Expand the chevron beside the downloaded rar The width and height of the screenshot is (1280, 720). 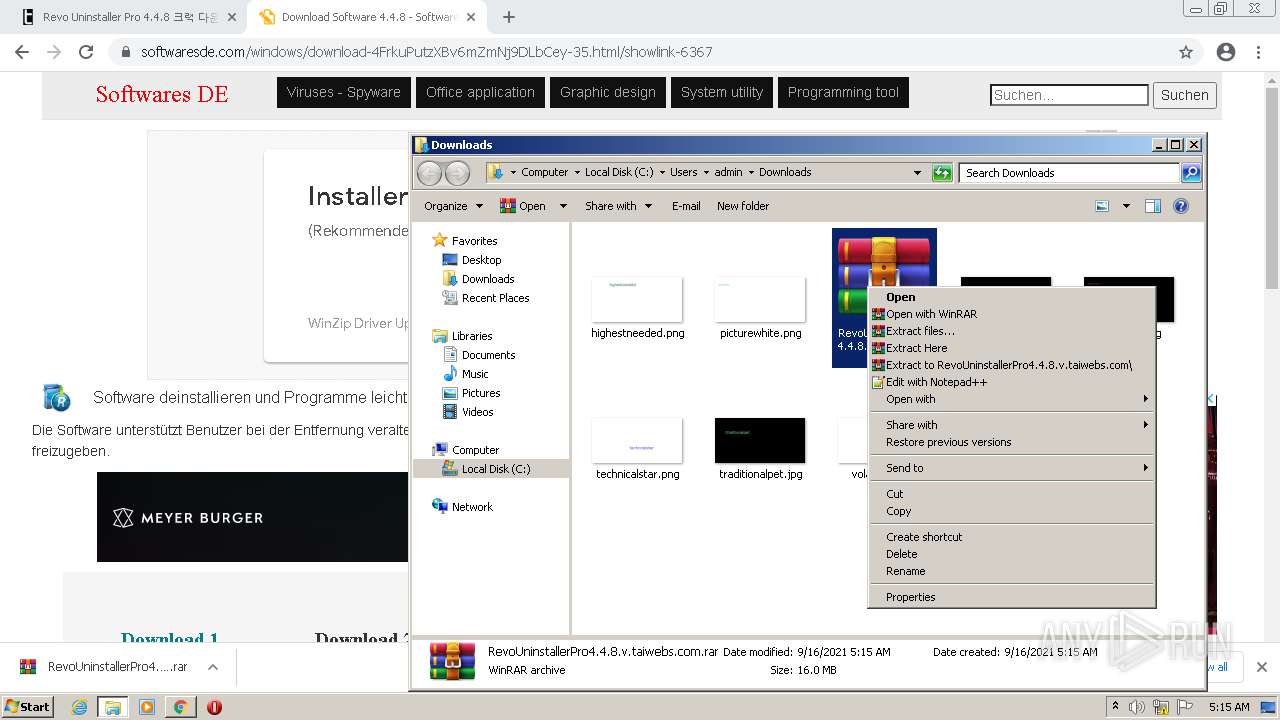(x=213, y=667)
